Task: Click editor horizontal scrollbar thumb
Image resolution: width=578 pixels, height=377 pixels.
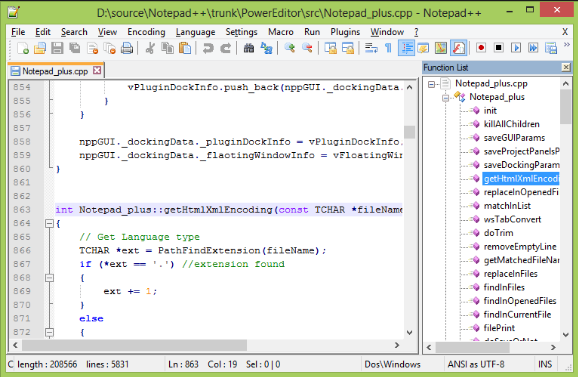Action: 135,345
